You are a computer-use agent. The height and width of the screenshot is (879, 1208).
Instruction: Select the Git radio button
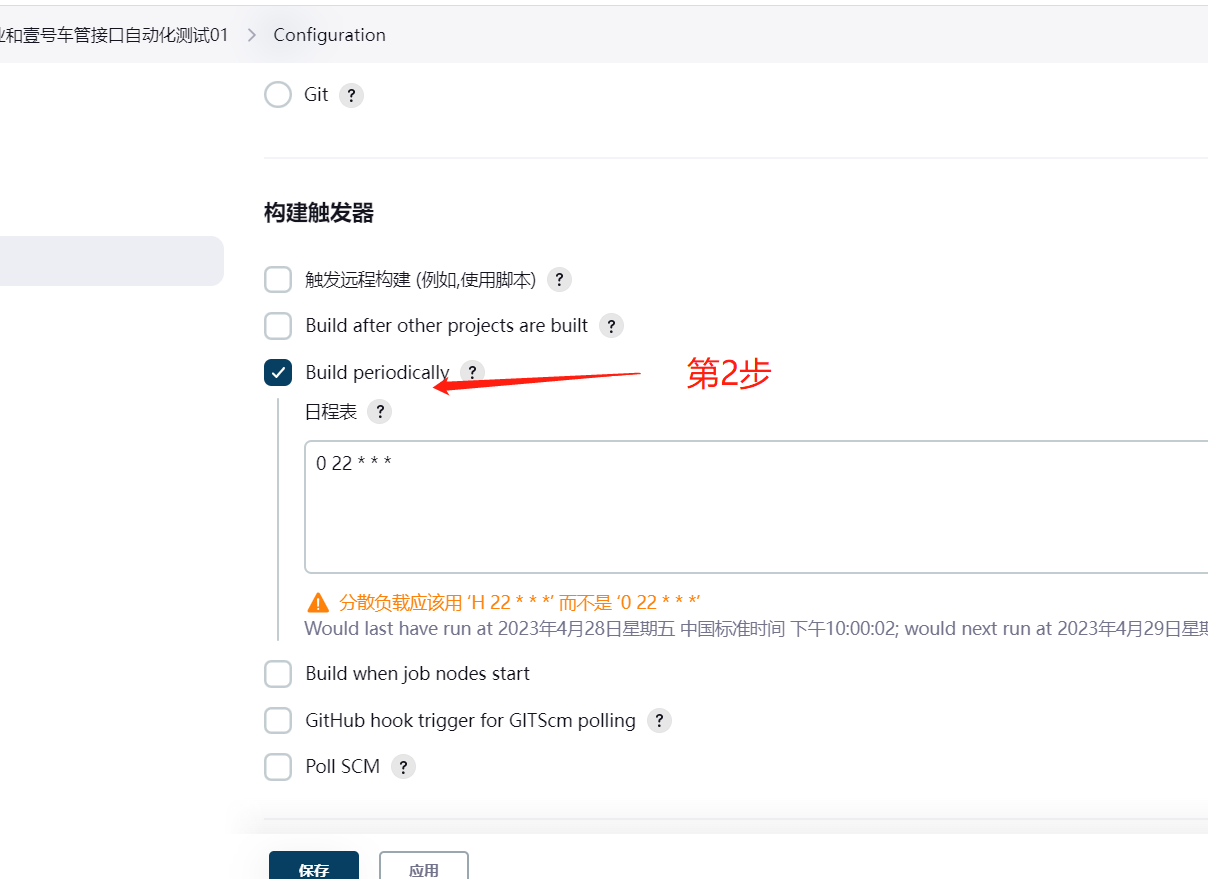tap(278, 95)
